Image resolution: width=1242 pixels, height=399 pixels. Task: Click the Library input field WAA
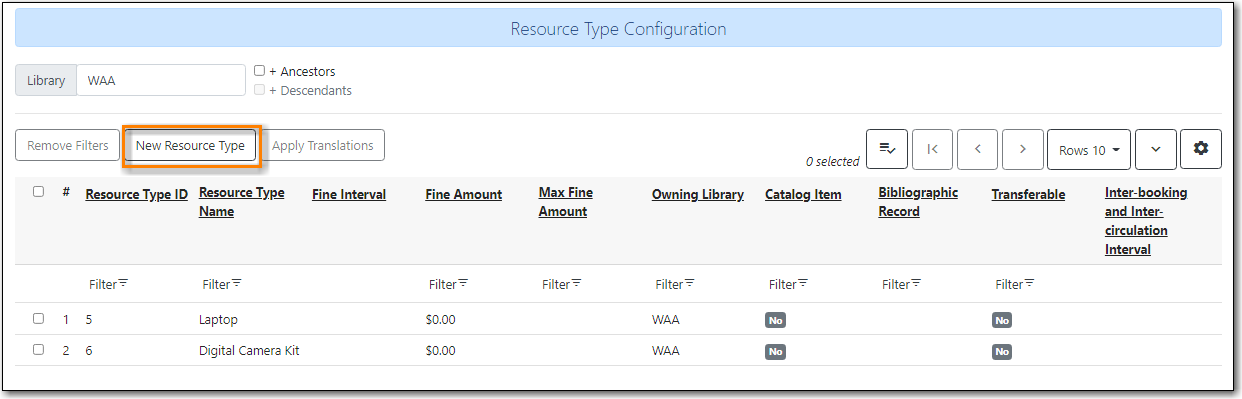coord(161,81)
